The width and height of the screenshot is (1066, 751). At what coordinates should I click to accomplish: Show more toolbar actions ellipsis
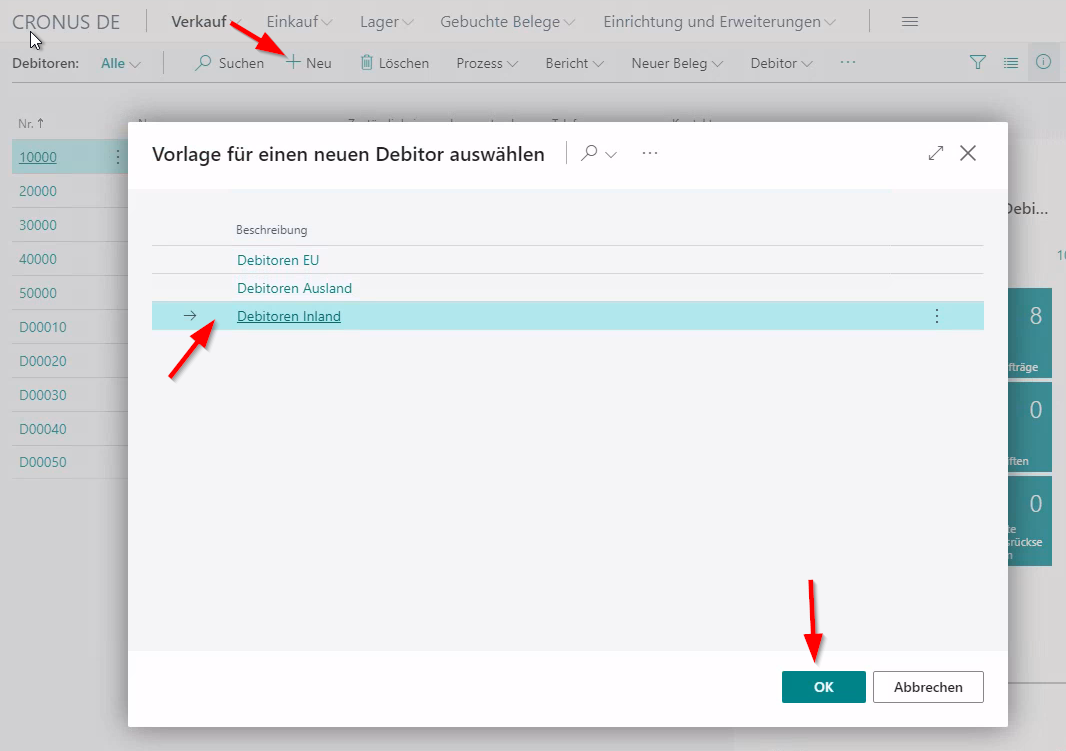pyautogui.click(x=847, y=63)
